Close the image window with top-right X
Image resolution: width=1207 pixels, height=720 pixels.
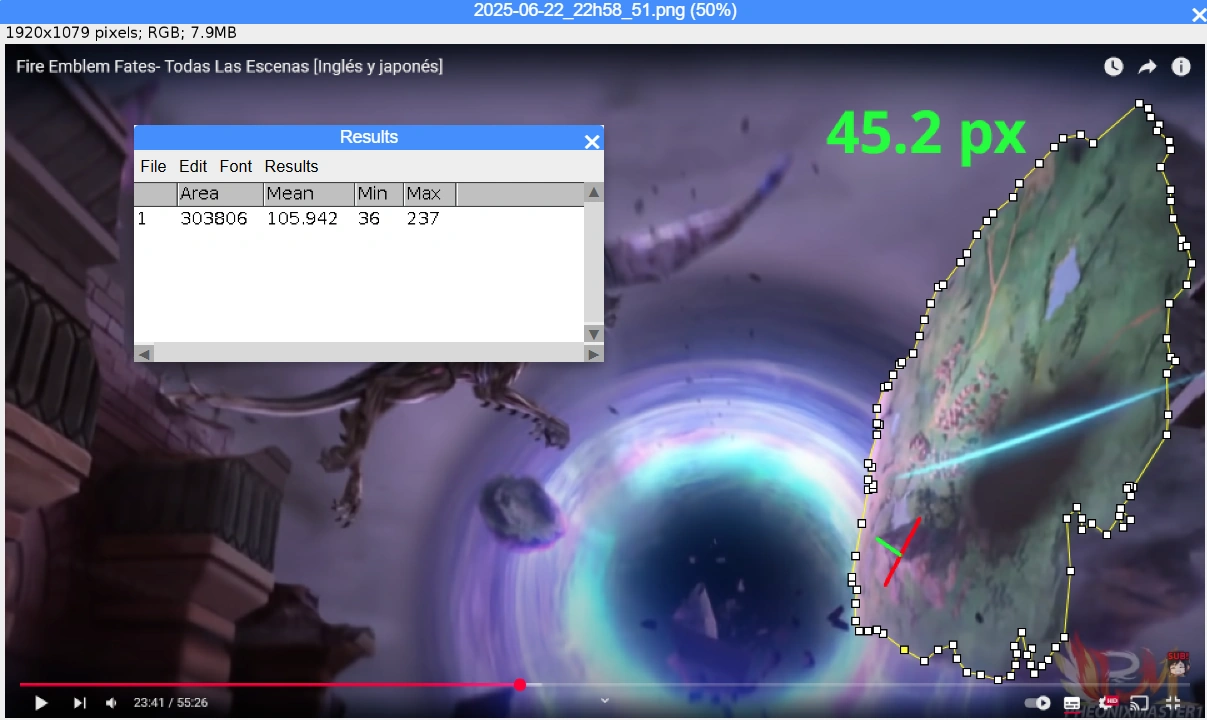(1198, 13)
